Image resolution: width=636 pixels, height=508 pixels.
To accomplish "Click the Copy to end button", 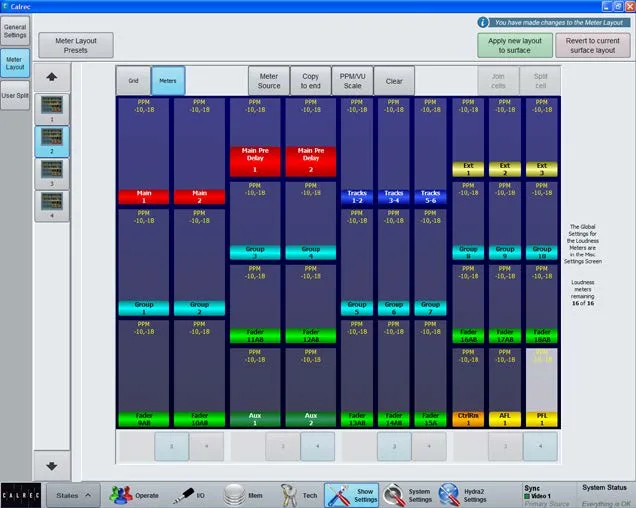I will click(311, 81).
